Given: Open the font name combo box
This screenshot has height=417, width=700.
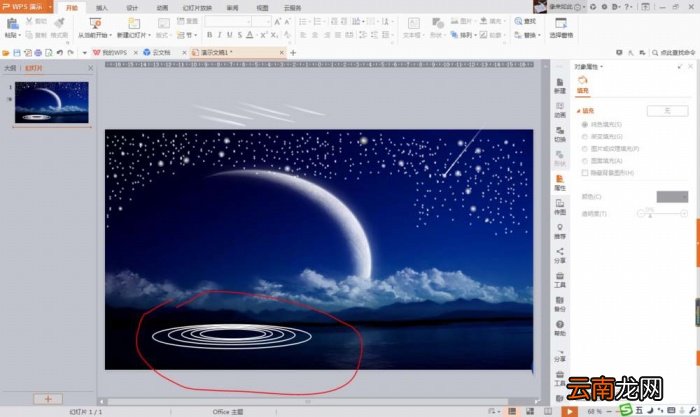Looking at the screenshot, I should pyautogui.click(x=228, y=21).
